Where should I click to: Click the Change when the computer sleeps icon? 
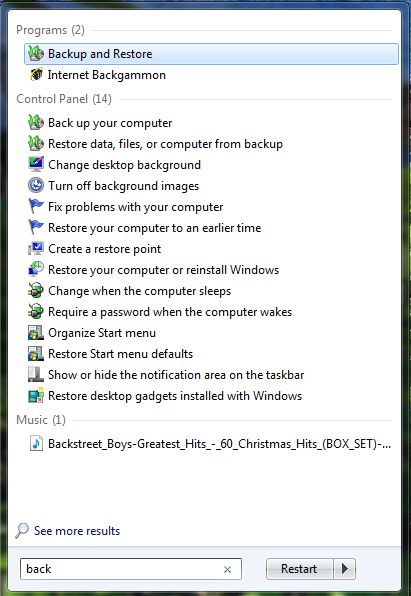pos(36,291)
